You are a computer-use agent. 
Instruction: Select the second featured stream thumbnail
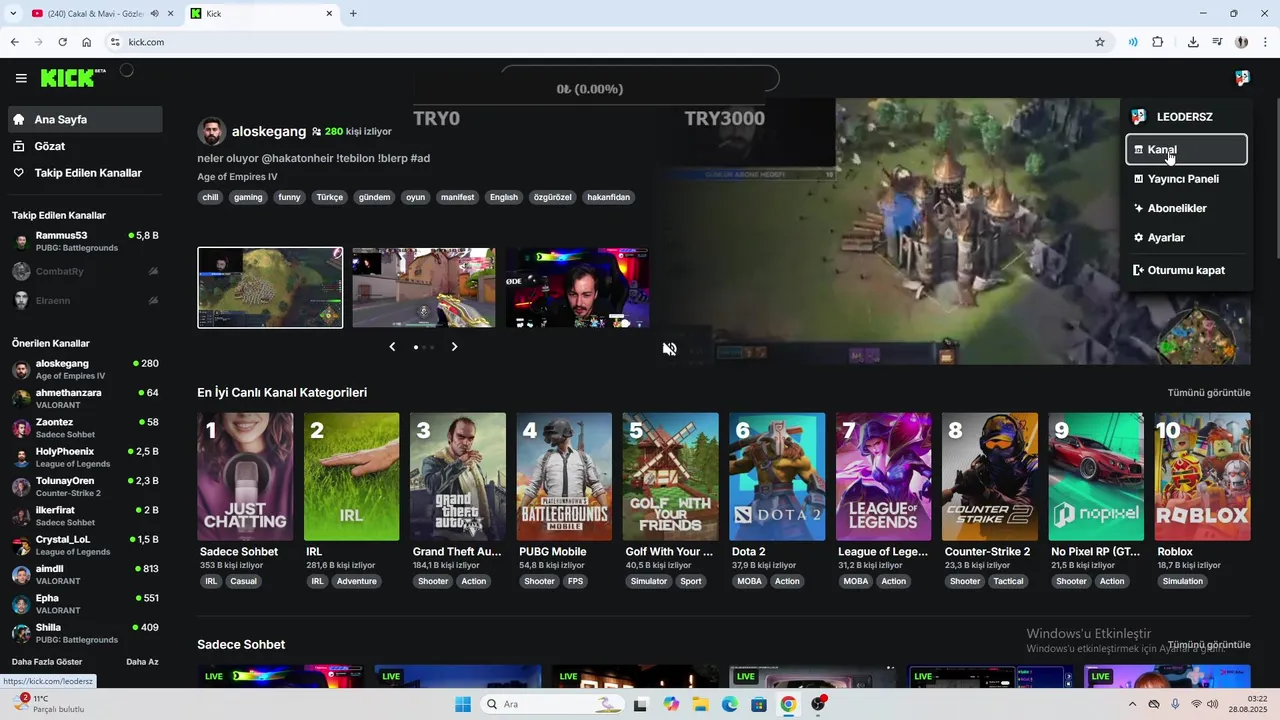click(x=424, y=288)
